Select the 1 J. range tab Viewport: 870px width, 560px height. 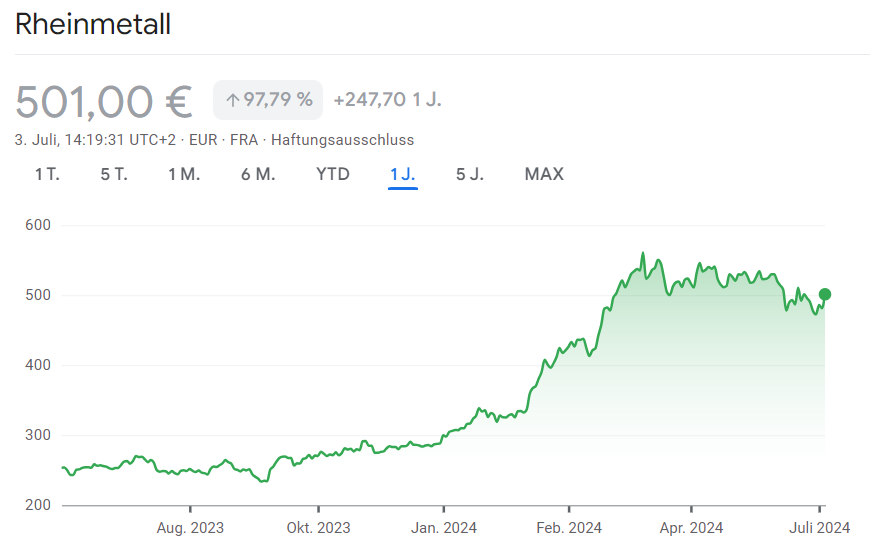click(x=403, y=174)
